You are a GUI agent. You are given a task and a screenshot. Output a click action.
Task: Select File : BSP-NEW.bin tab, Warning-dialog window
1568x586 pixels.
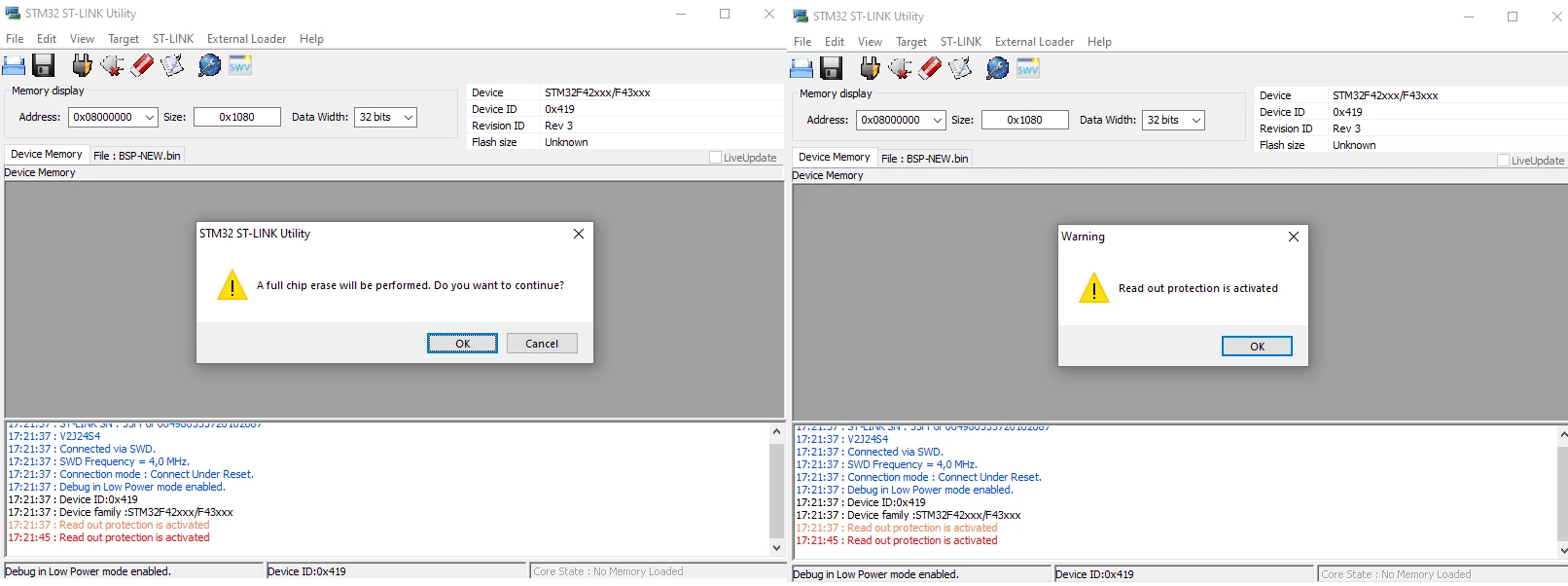(x=925, y=159)
